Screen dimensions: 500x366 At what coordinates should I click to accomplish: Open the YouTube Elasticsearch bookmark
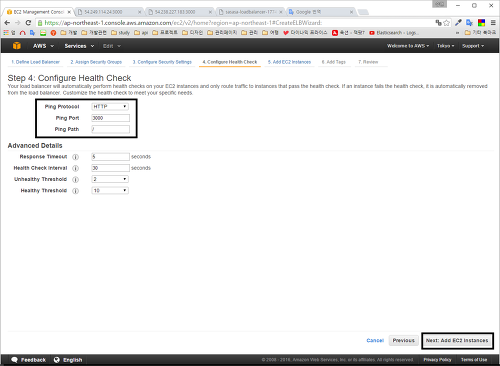click(x=393, y=33)
